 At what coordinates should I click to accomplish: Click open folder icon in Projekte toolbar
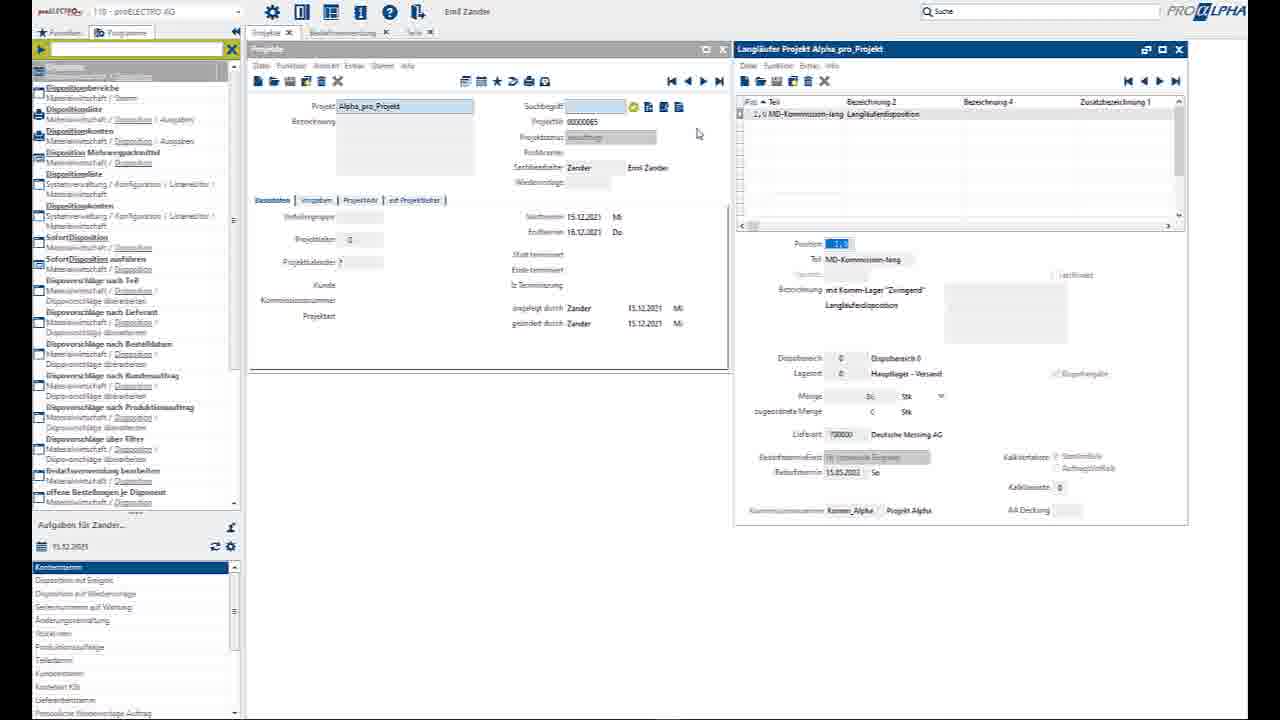tap(274, 81)
